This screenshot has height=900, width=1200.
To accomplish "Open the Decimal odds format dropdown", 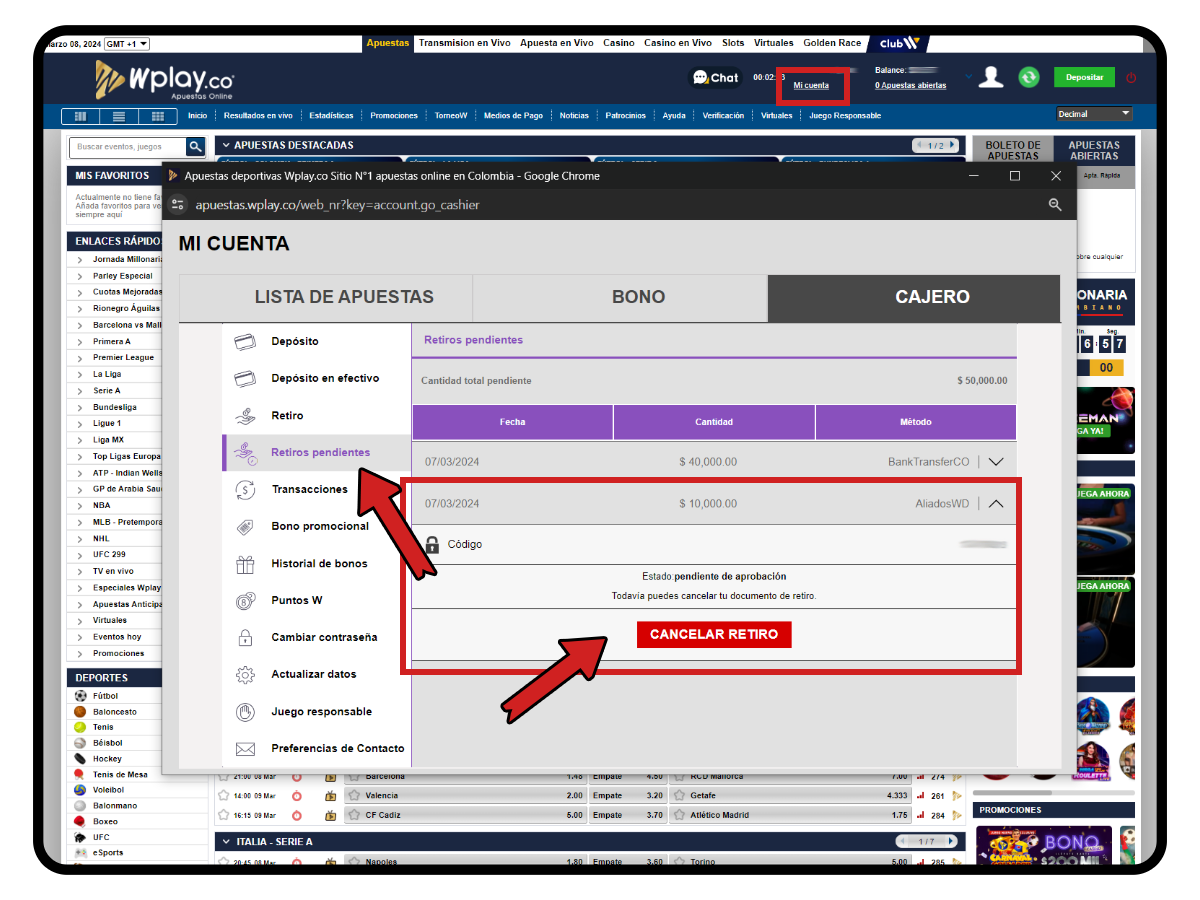I will [1094, 114].
